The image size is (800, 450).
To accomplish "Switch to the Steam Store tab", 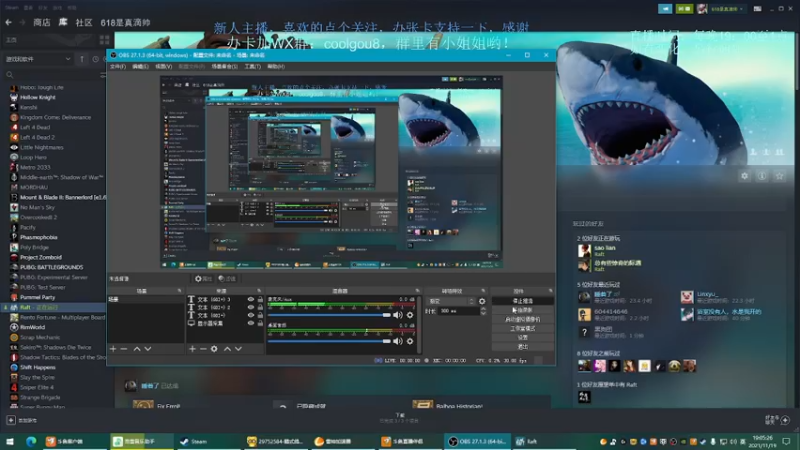I will coord(41,22).
